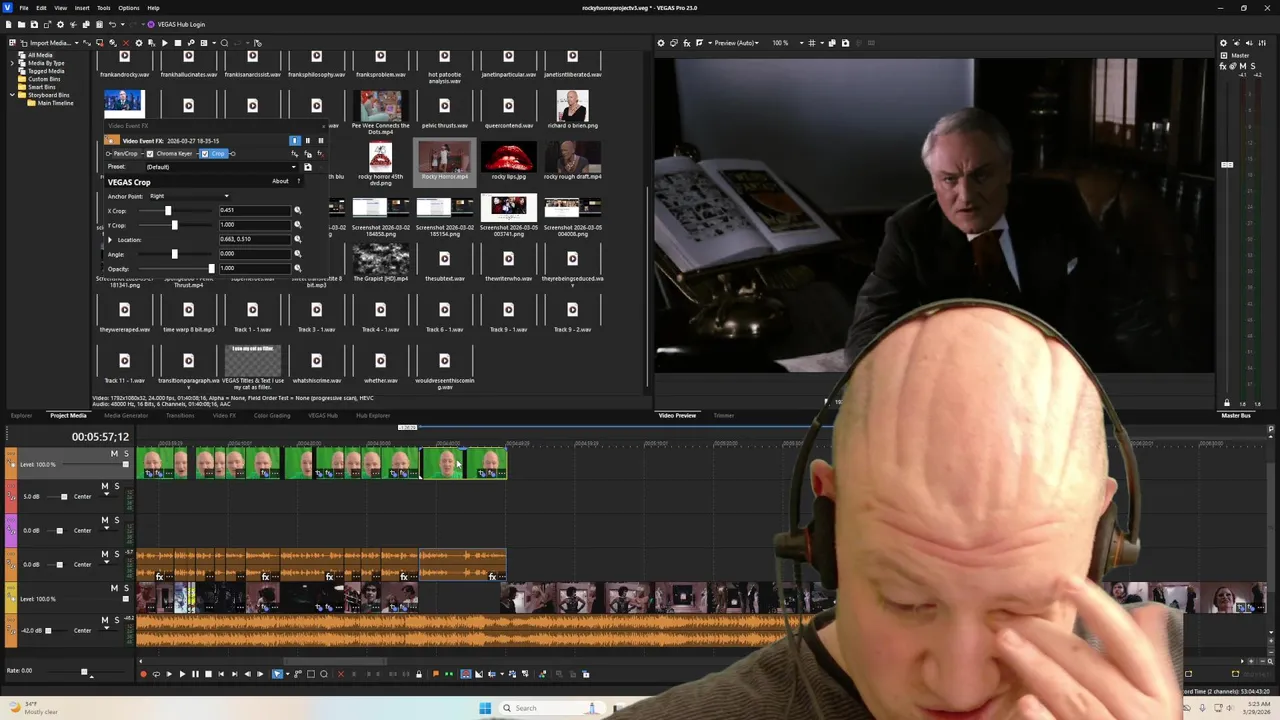The width and height of the screenshot is (1280, 720).
Task: Mute the top video track
Action: (115, 454)
